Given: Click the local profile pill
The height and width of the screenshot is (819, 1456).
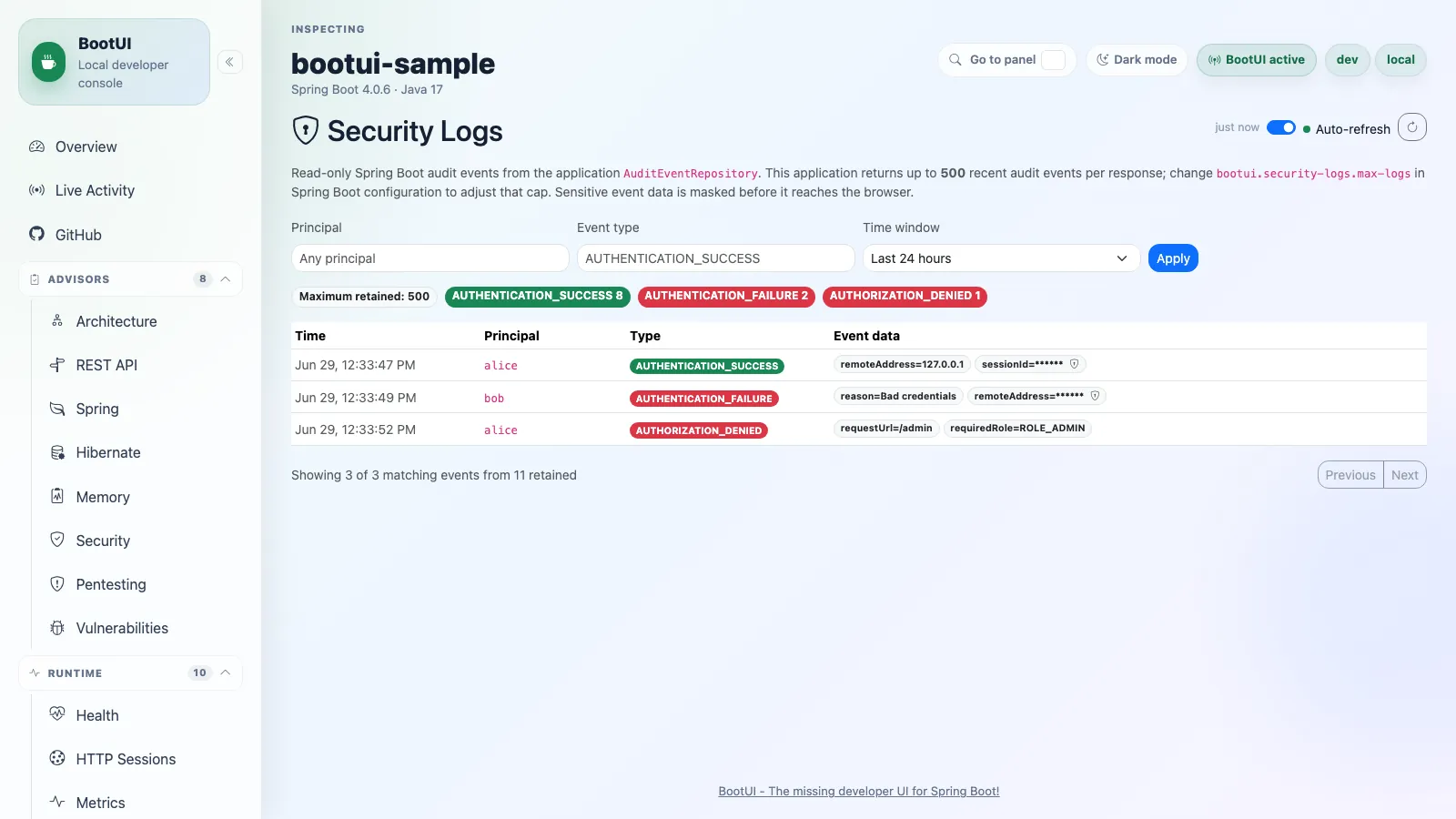Looking at the screenshot, I should 1400,60.
